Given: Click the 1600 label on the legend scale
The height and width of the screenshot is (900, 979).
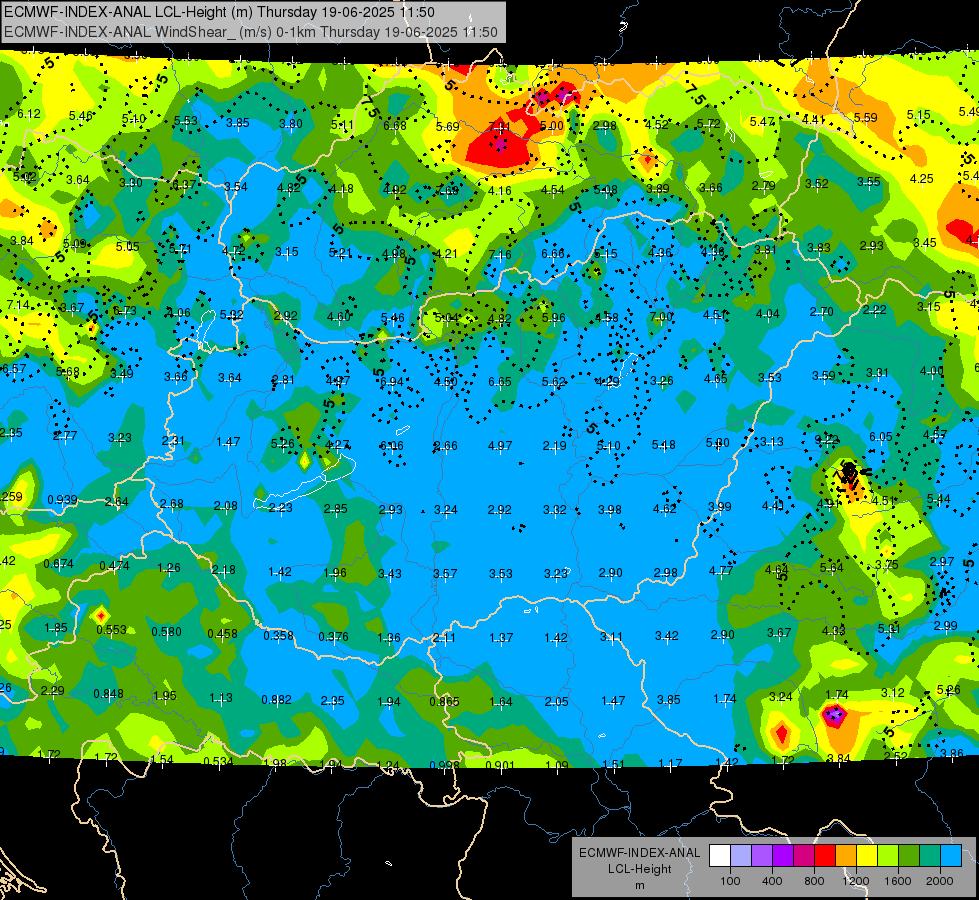Looking at the screenshot, I should pyautogui.click(x=898, y=881).
